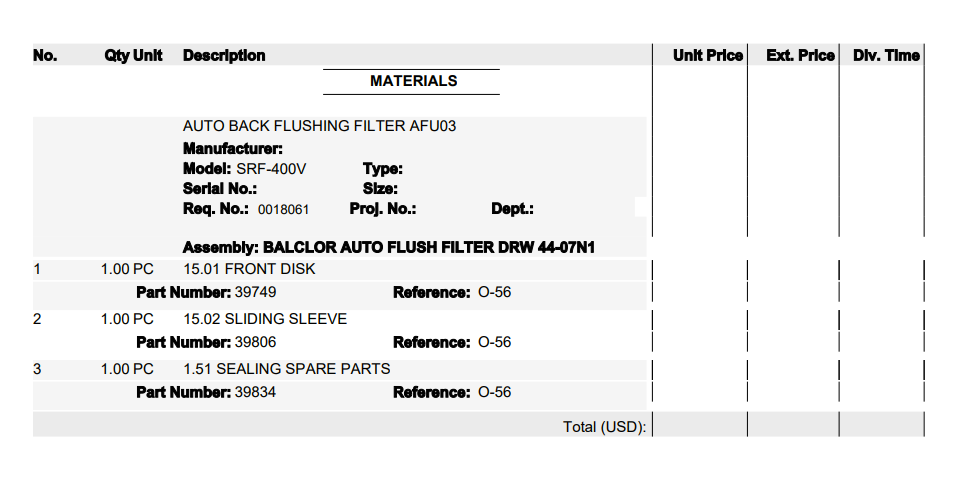This screenshot has width=955, height=481.
Task: Click the Unit Price cell for item 1
Action: tap(700, 269)
